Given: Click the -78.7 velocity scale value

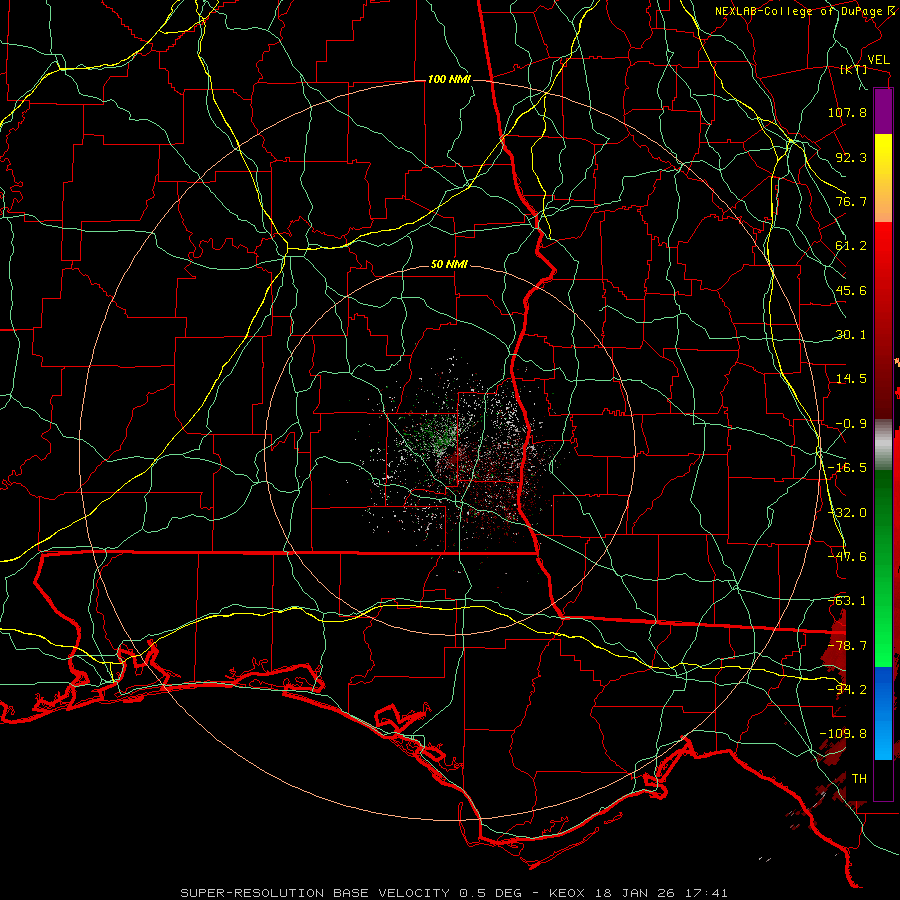Looking at the screenshot, I should click(847, 646).
